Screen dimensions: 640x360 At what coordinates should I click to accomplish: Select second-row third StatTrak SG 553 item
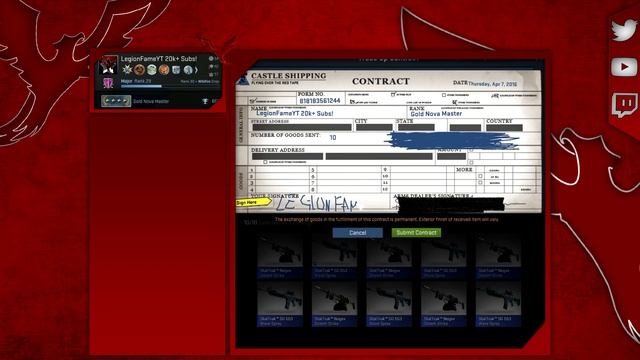click(x=389, y=305)
